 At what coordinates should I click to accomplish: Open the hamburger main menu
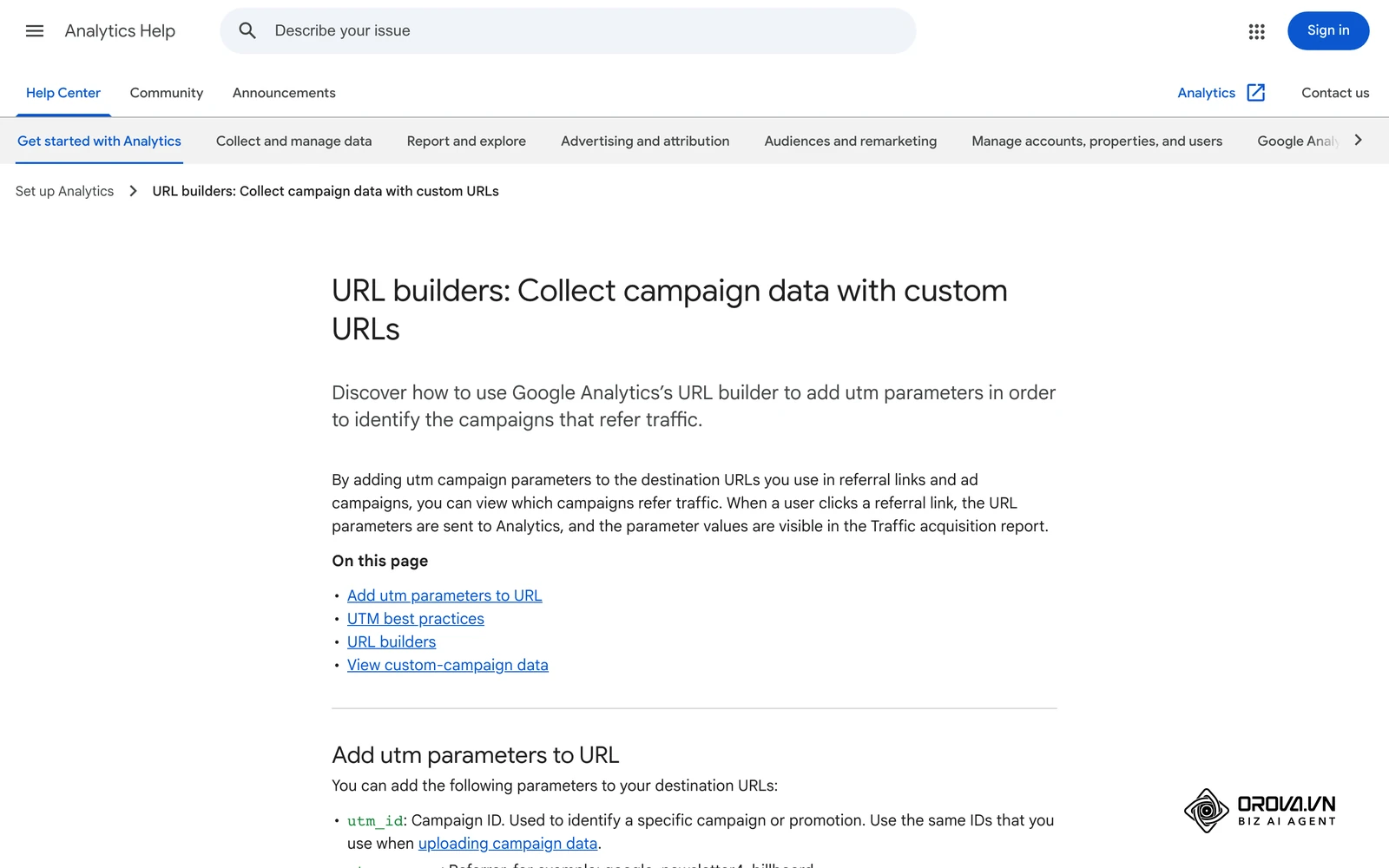coord(35,31)
